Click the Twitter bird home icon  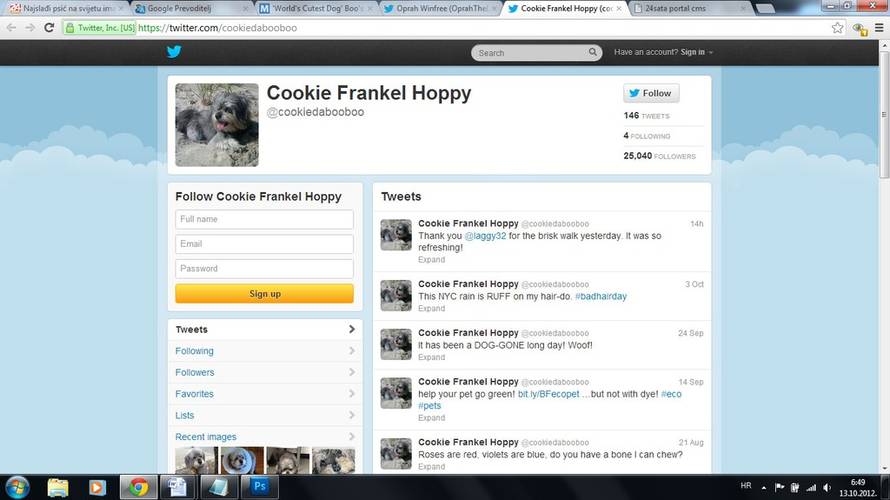174,52
